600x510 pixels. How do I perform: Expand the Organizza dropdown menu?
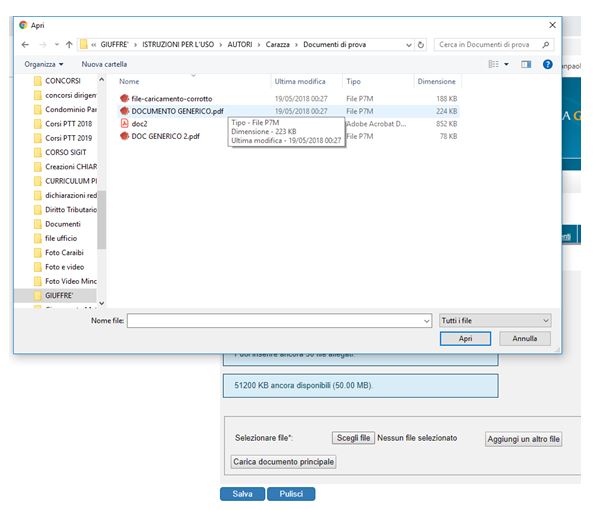47,64
